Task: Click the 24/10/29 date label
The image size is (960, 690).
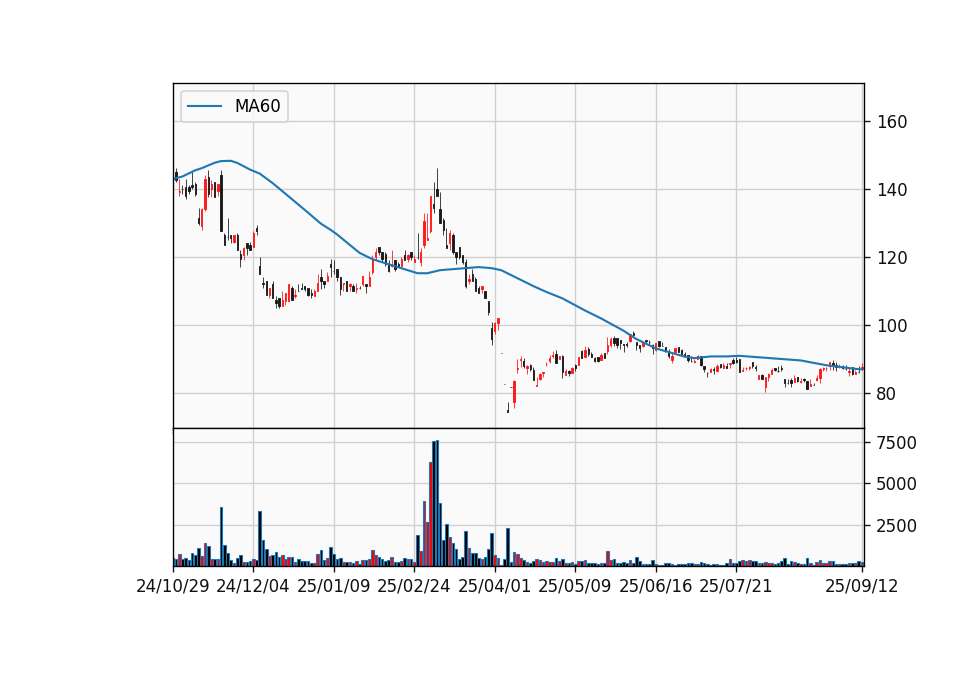Action: click(173, 586)
